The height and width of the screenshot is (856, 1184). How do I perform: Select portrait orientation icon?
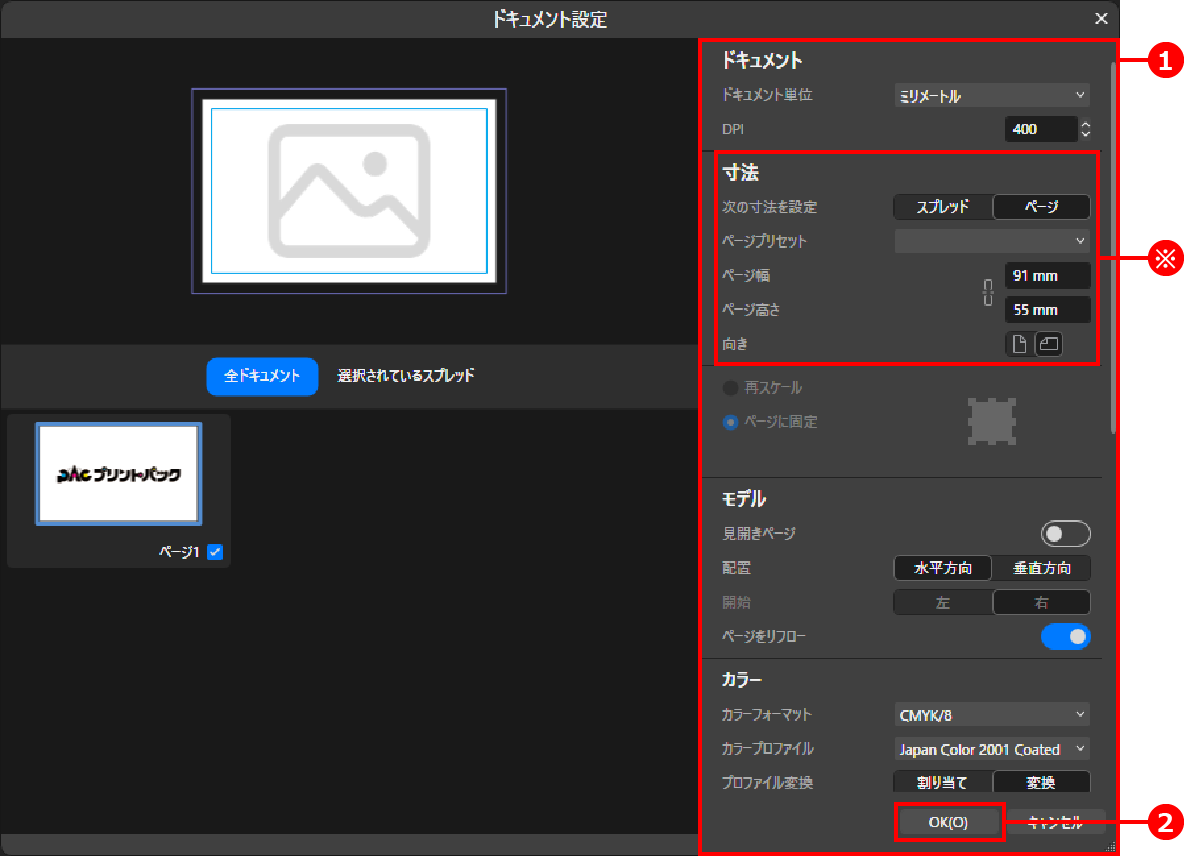tap(1019, 344)
